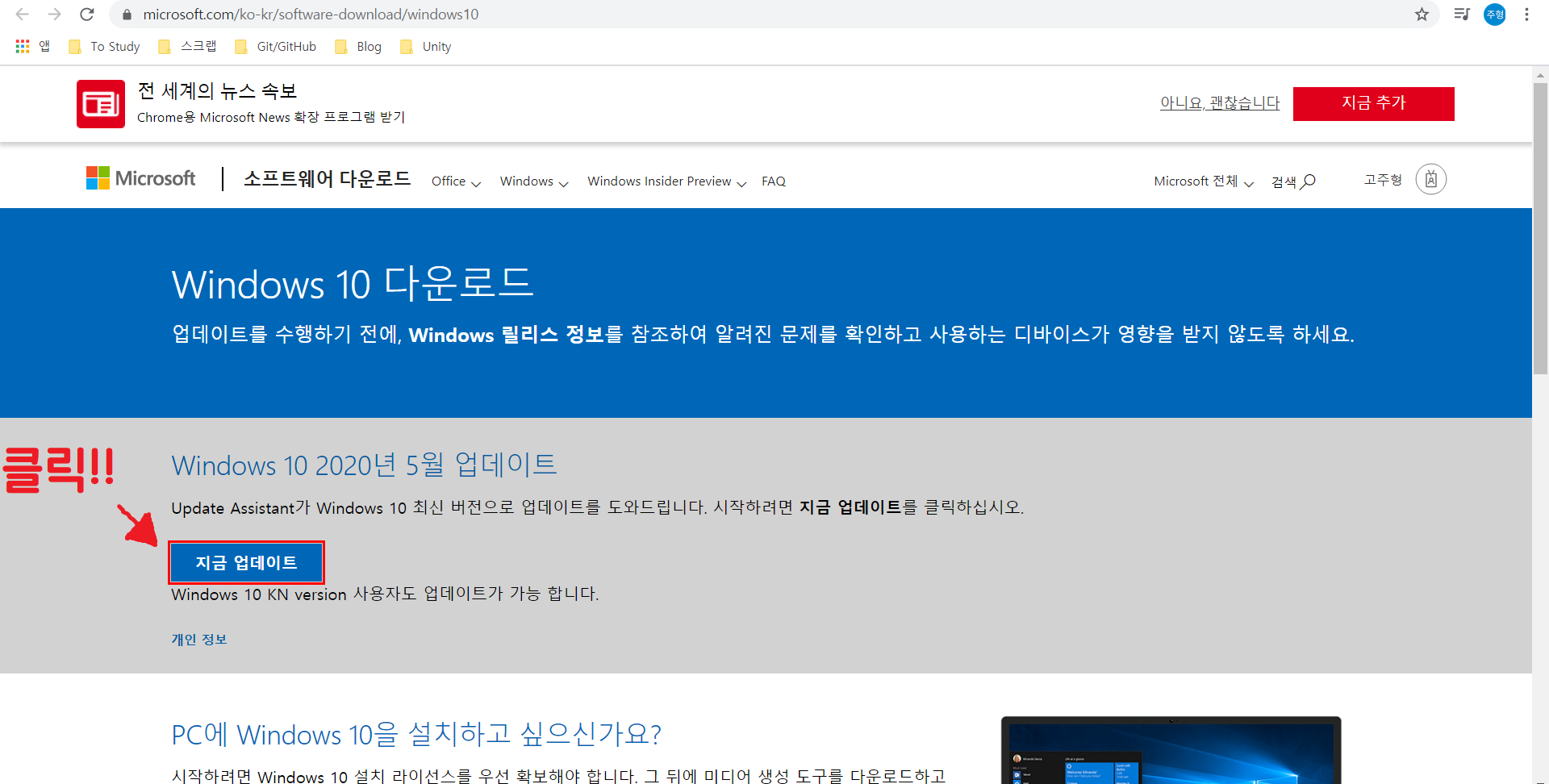This screenshot has height=784, width=1549.
Task: Click the Microsoft logo
Action: click(141, 178)
